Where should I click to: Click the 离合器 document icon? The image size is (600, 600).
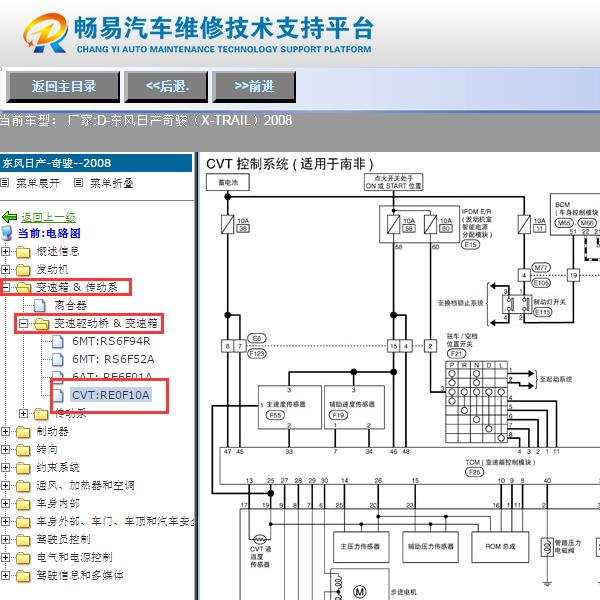[39, 305]
